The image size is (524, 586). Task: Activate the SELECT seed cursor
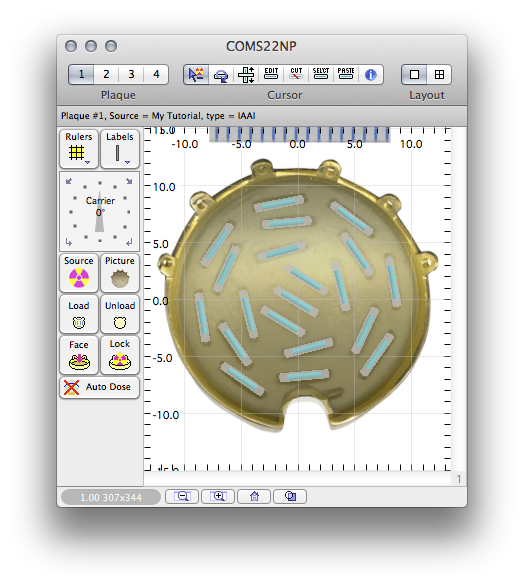click(x=321, y=74)
